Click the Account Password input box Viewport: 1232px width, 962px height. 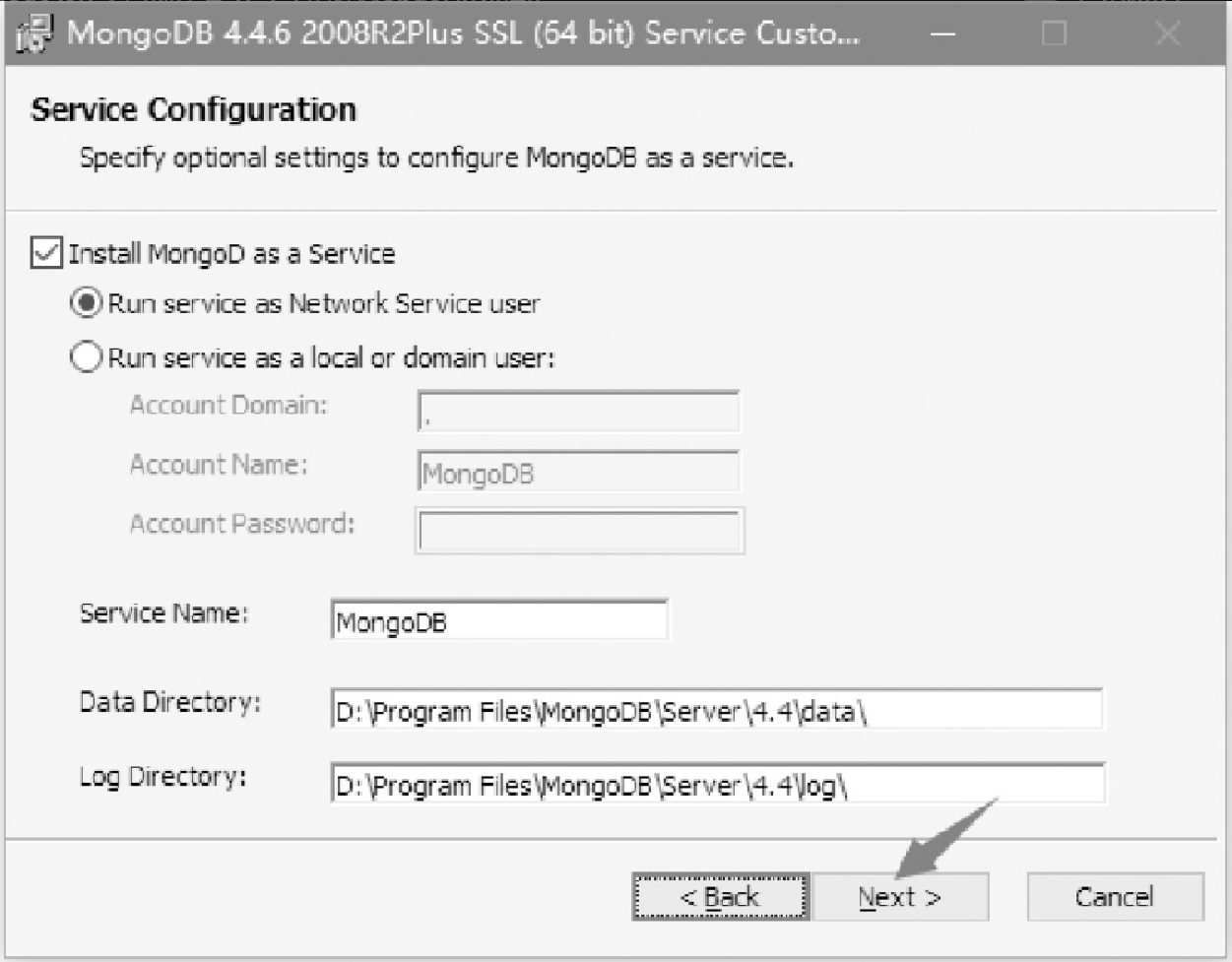point(580,531)
